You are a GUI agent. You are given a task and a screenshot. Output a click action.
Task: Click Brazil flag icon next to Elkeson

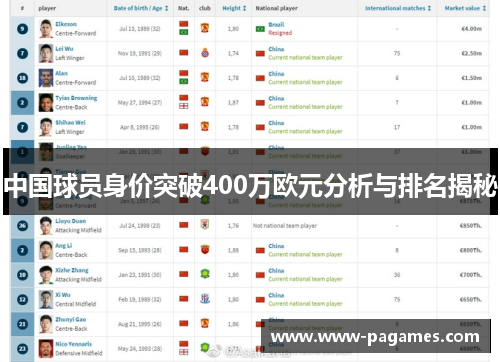(184, 32)
